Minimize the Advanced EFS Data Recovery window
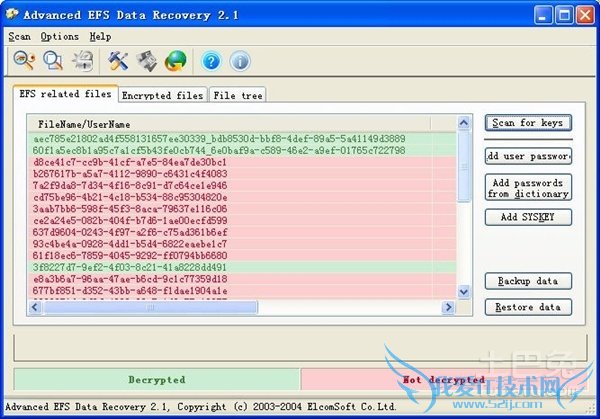Screen dimensions: 600x419 543,15
